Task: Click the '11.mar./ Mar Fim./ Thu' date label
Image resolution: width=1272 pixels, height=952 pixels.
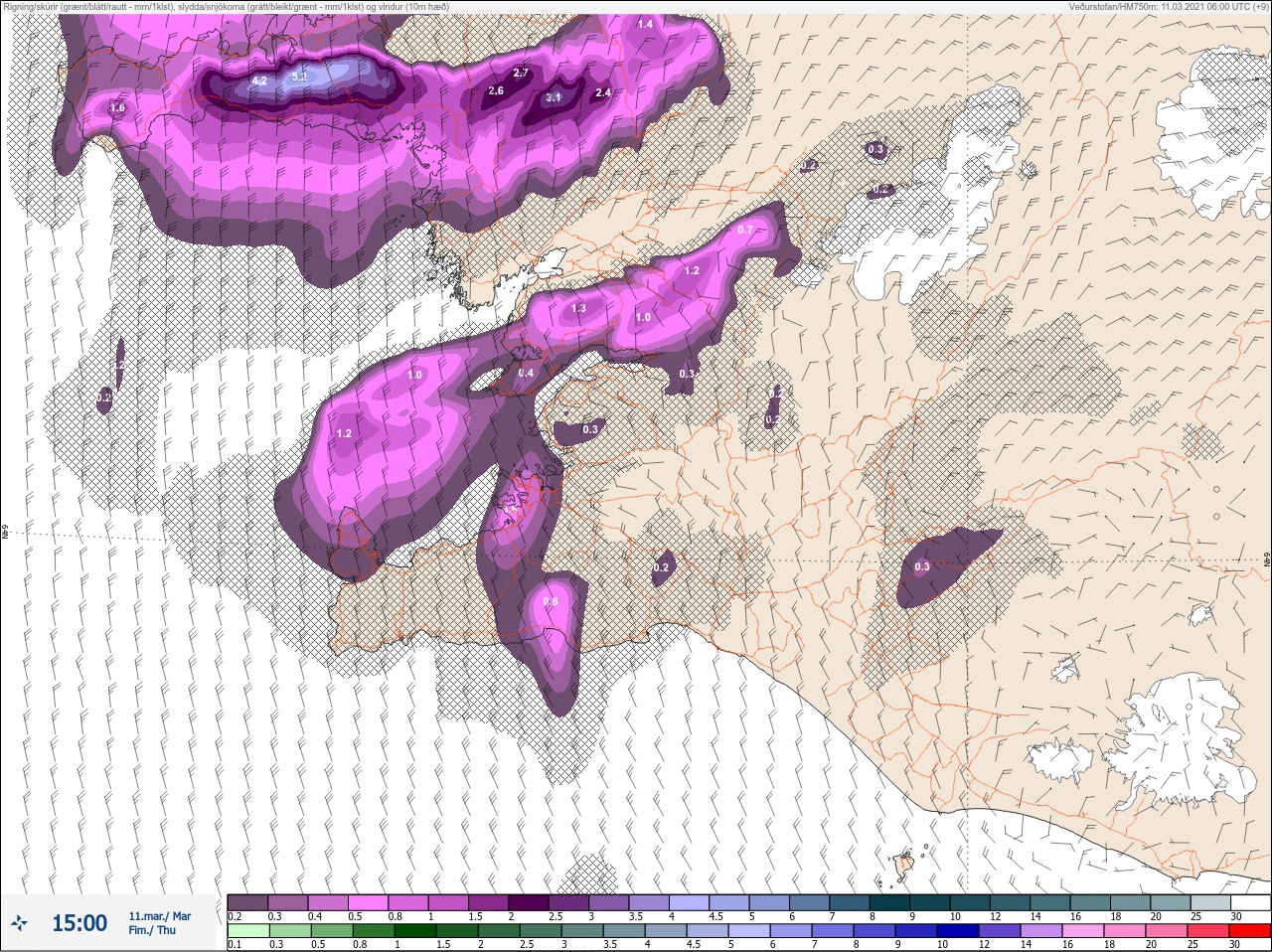Action: tap(159, 923)
